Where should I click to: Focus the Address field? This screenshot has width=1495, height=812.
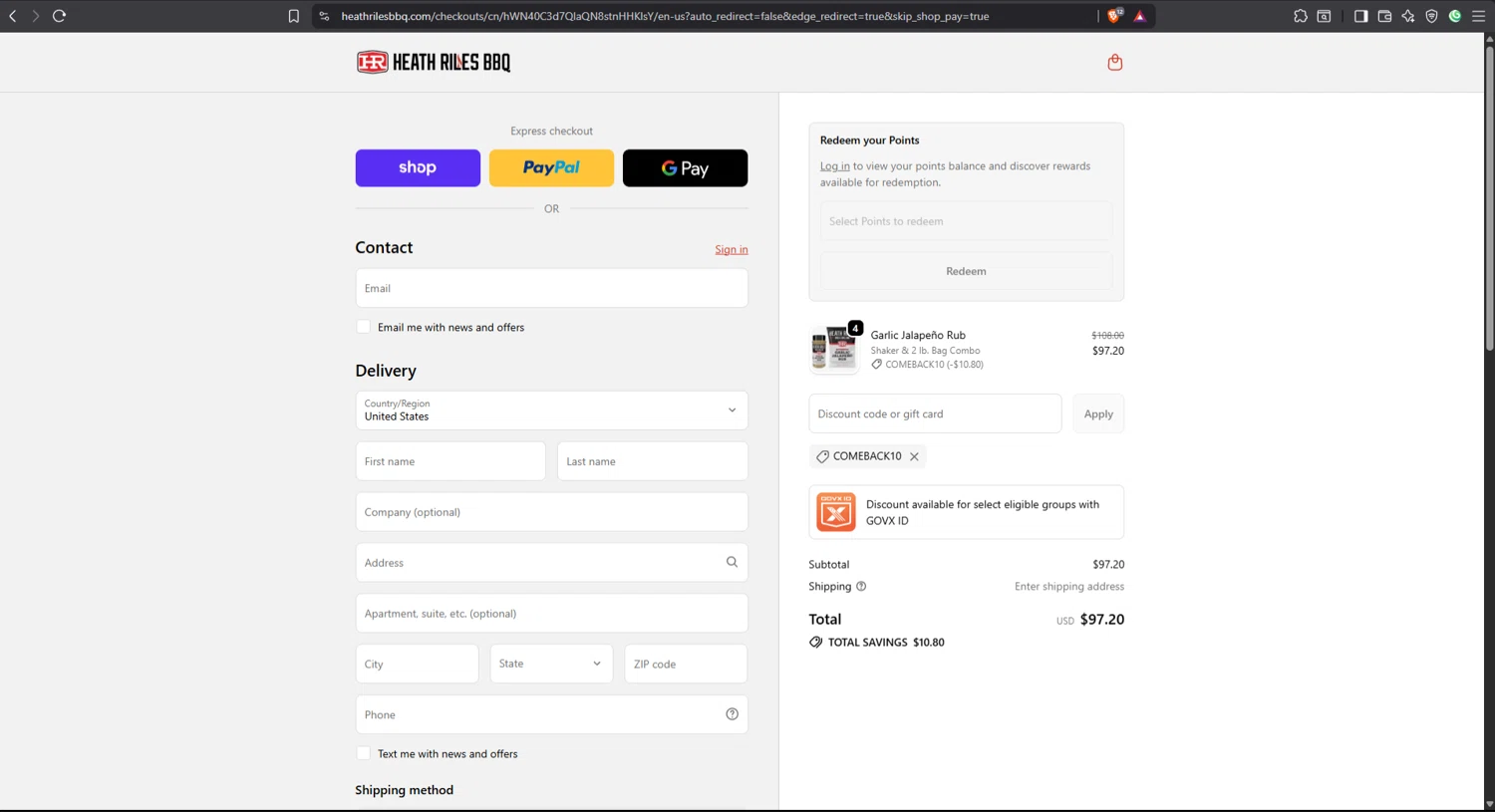click(551, 563)
